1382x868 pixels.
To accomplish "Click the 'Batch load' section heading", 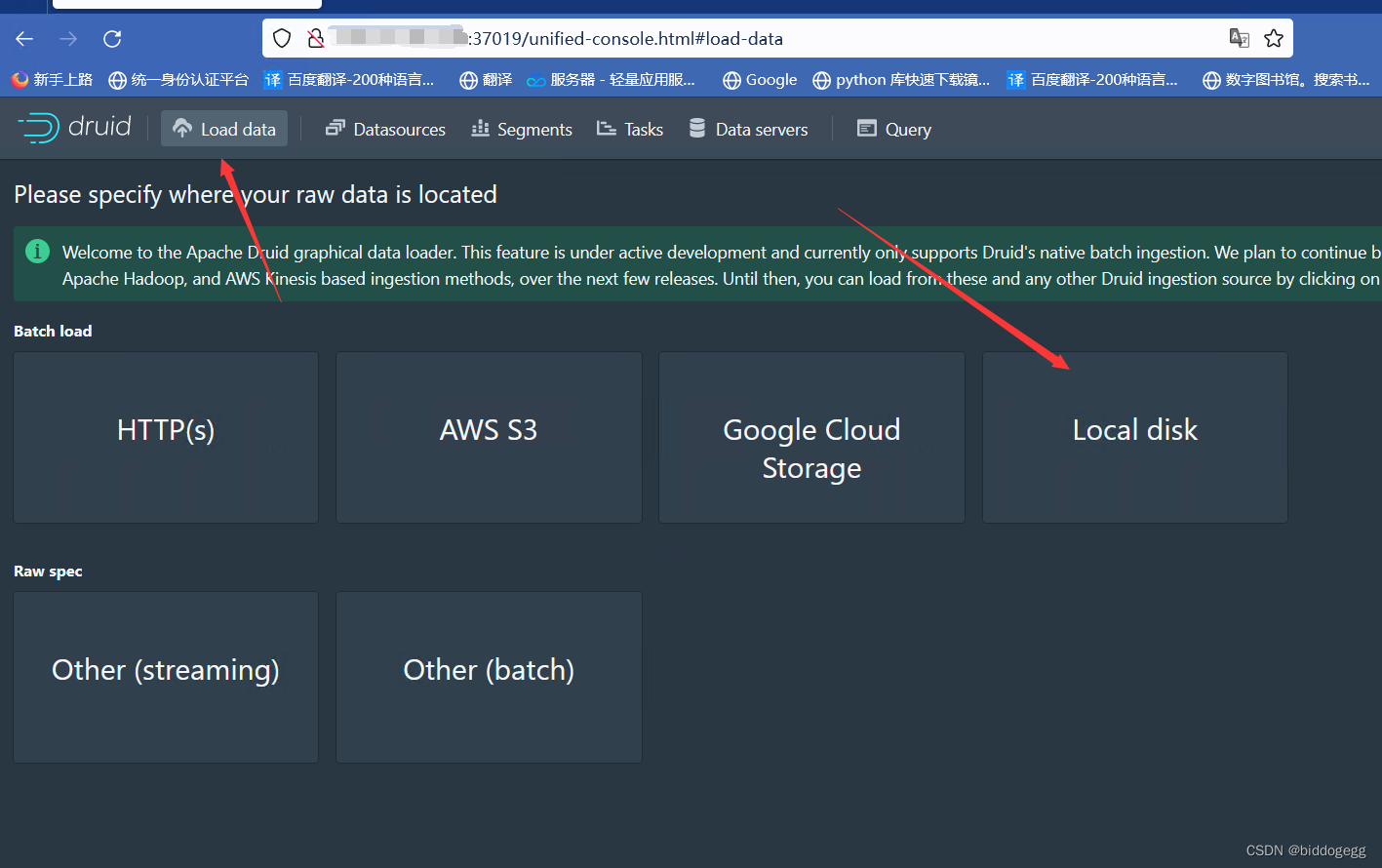I will 53,331.
